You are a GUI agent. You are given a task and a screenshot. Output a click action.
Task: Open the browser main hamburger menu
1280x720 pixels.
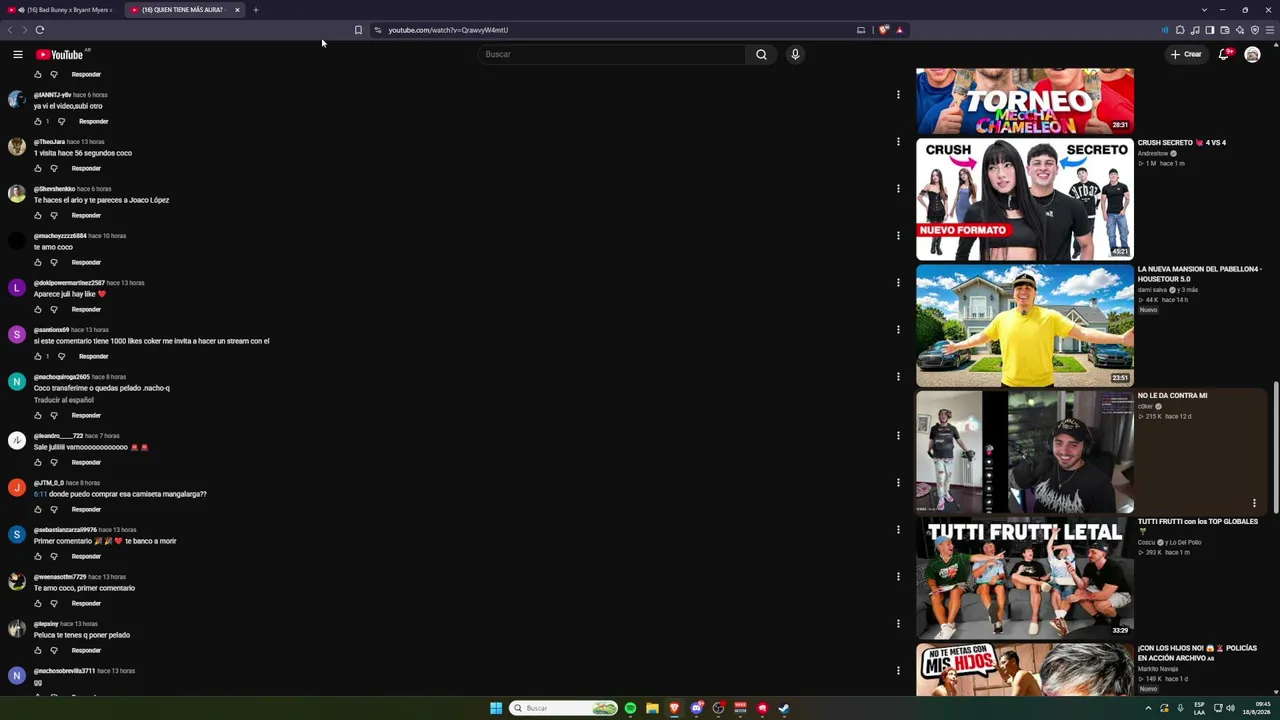tap(1270, 30)
